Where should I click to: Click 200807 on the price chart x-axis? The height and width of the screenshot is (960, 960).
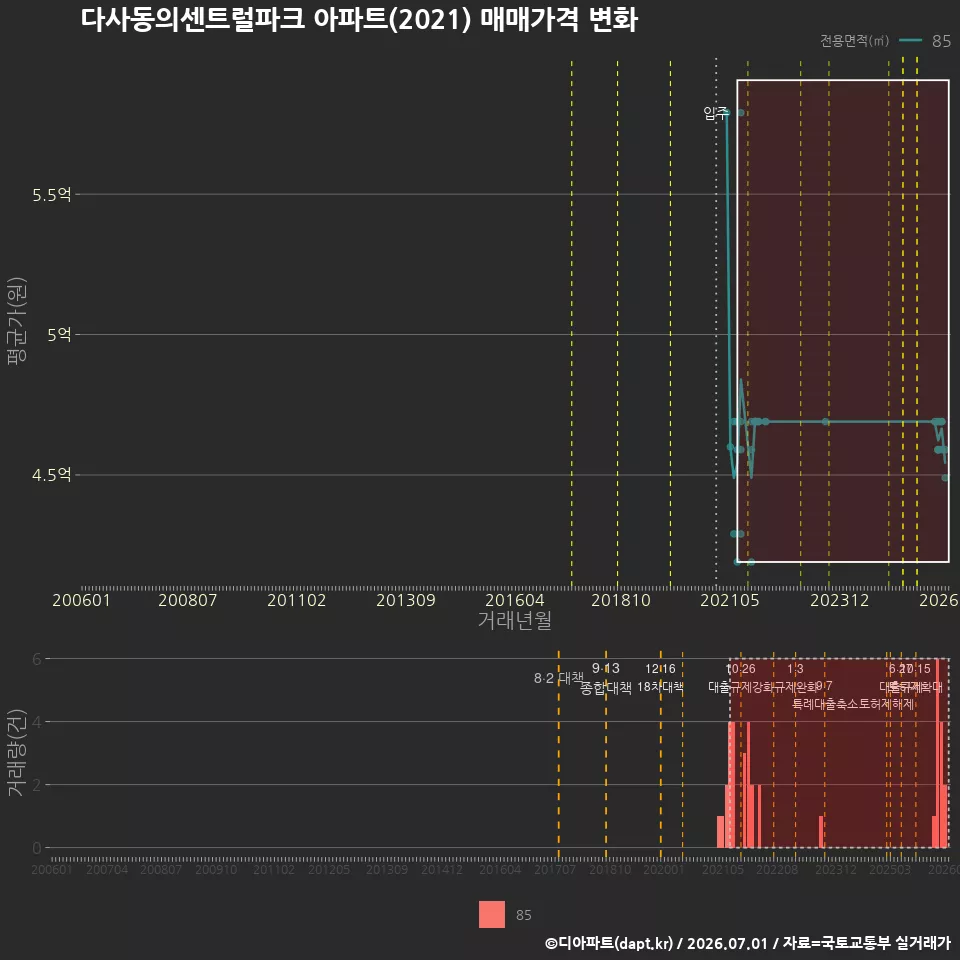click(187, 600)
